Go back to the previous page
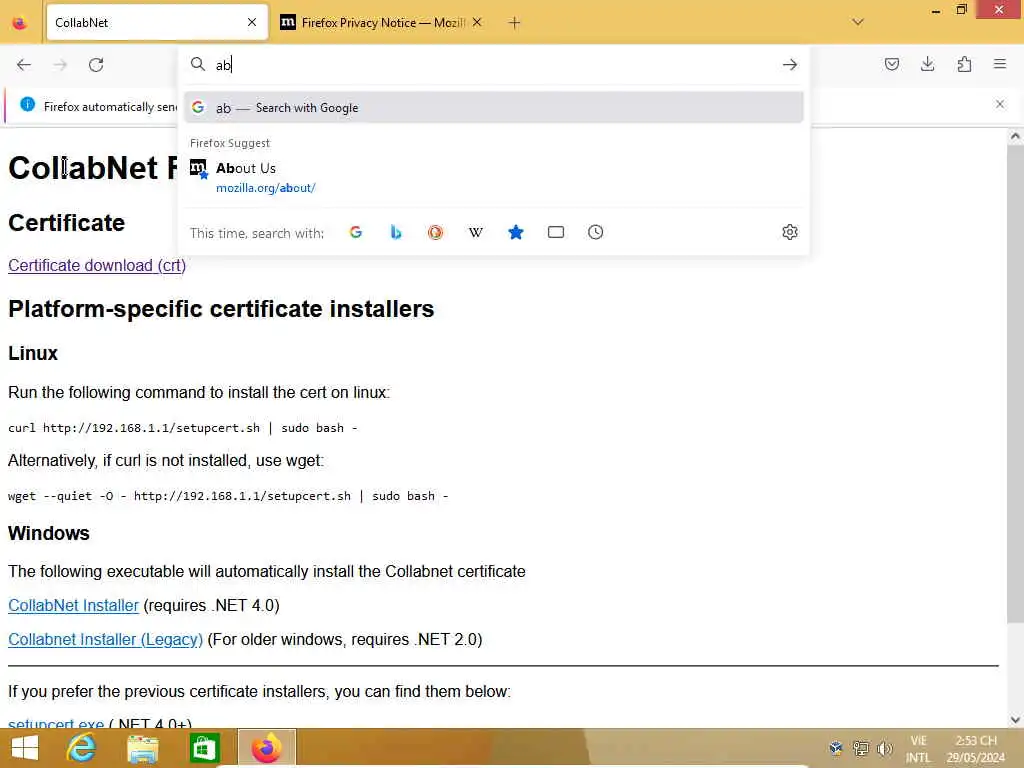Viewport: 1024px width, 768px height. click(x=24, y=65)
